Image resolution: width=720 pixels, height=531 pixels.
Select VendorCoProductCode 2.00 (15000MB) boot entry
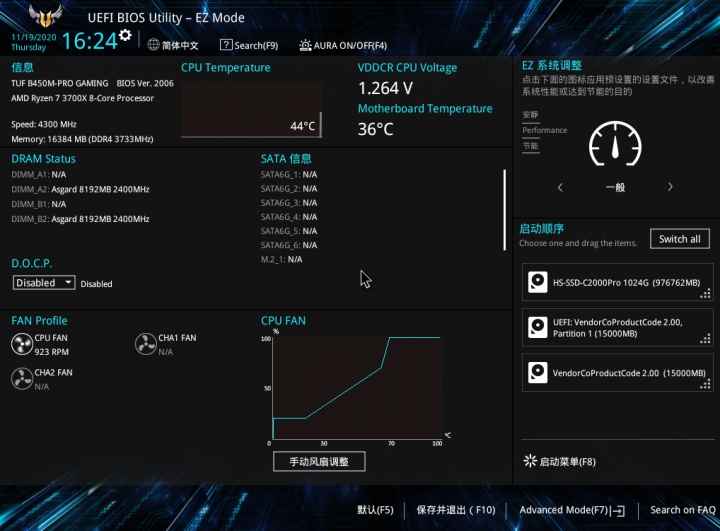(x=618, y=373)
